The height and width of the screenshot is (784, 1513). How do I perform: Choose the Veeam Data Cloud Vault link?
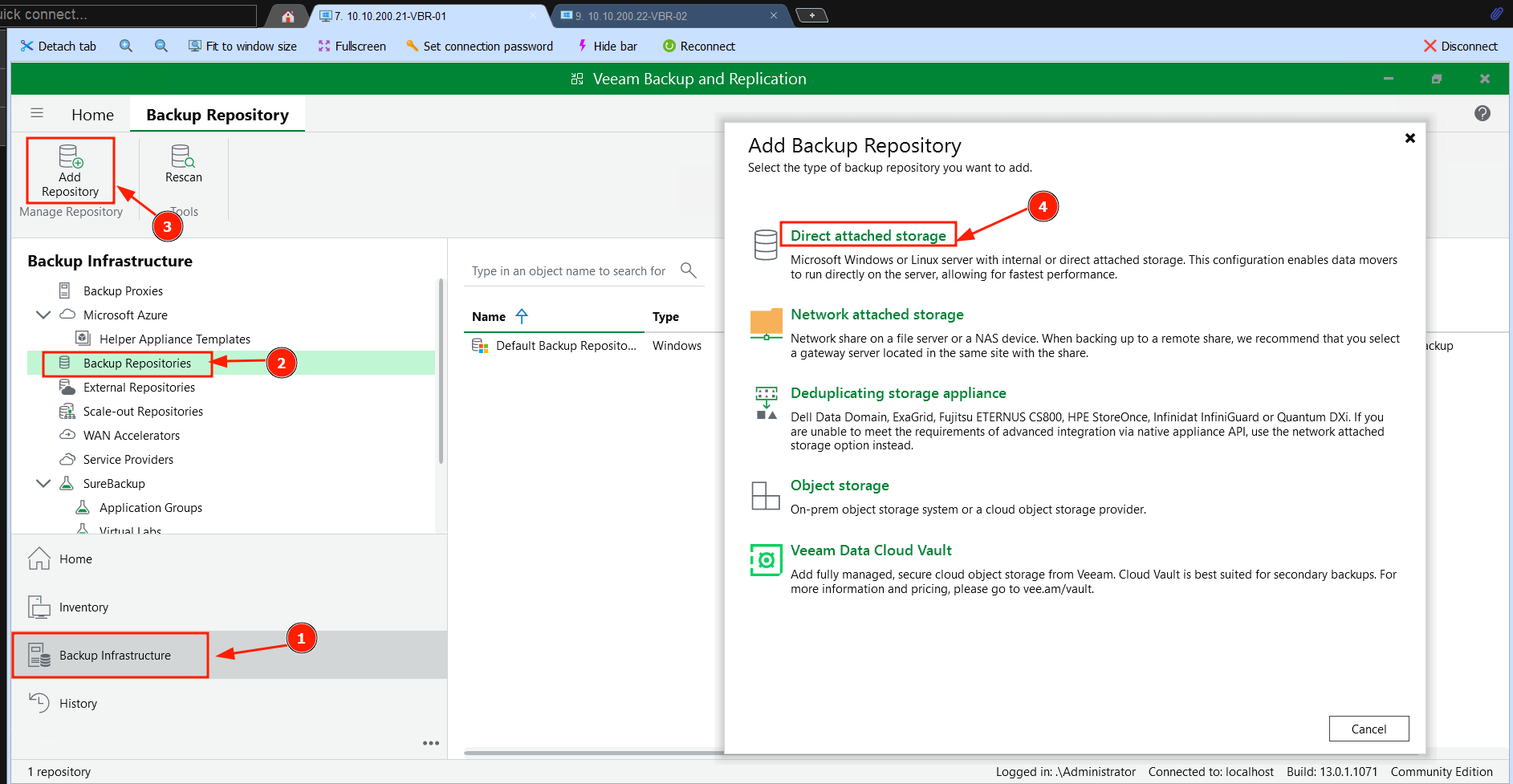tap(871, 550)
